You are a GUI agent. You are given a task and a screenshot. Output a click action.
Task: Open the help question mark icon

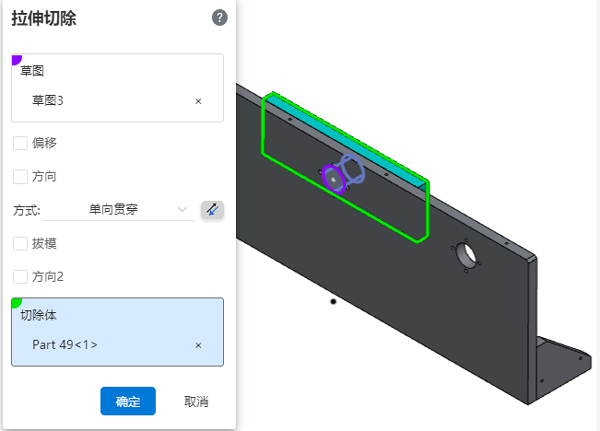220,18
